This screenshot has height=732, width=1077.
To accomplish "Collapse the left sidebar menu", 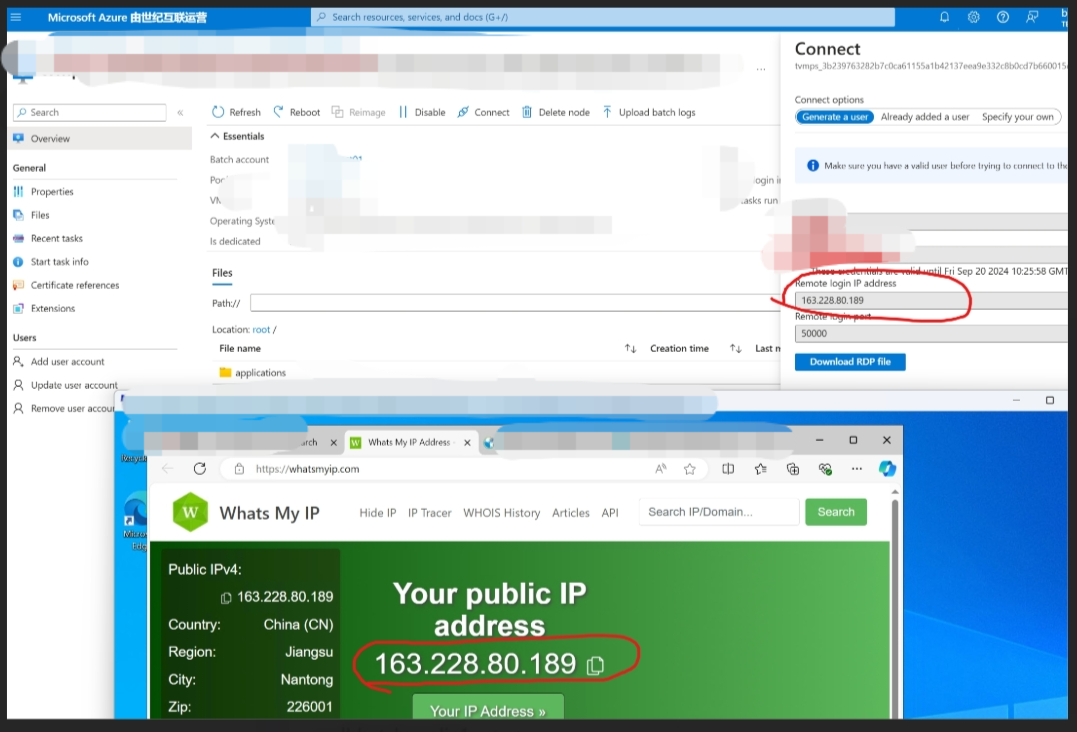I will 180,113.
